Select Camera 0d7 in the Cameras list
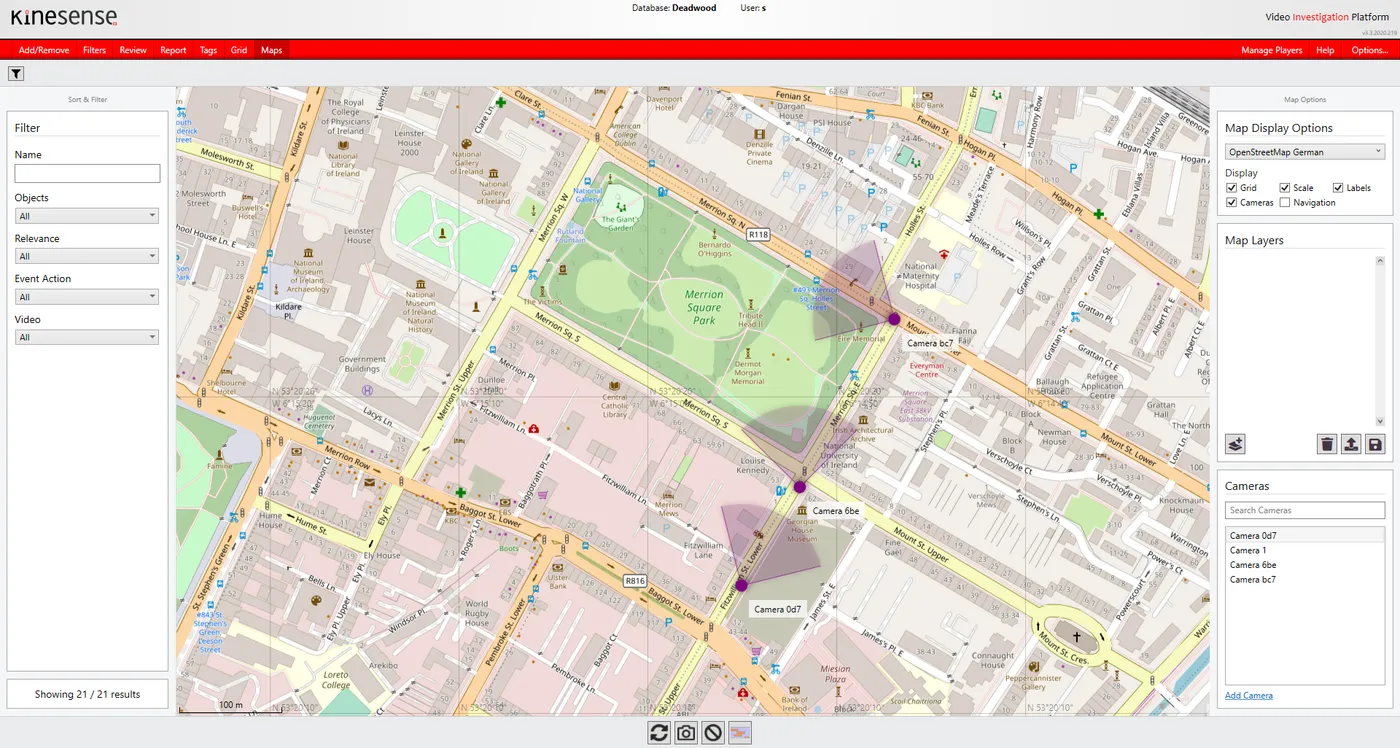 (x=1305, y=536)
